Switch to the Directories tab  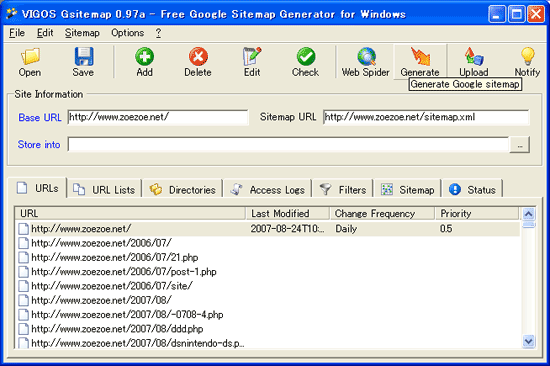point(183,190)
